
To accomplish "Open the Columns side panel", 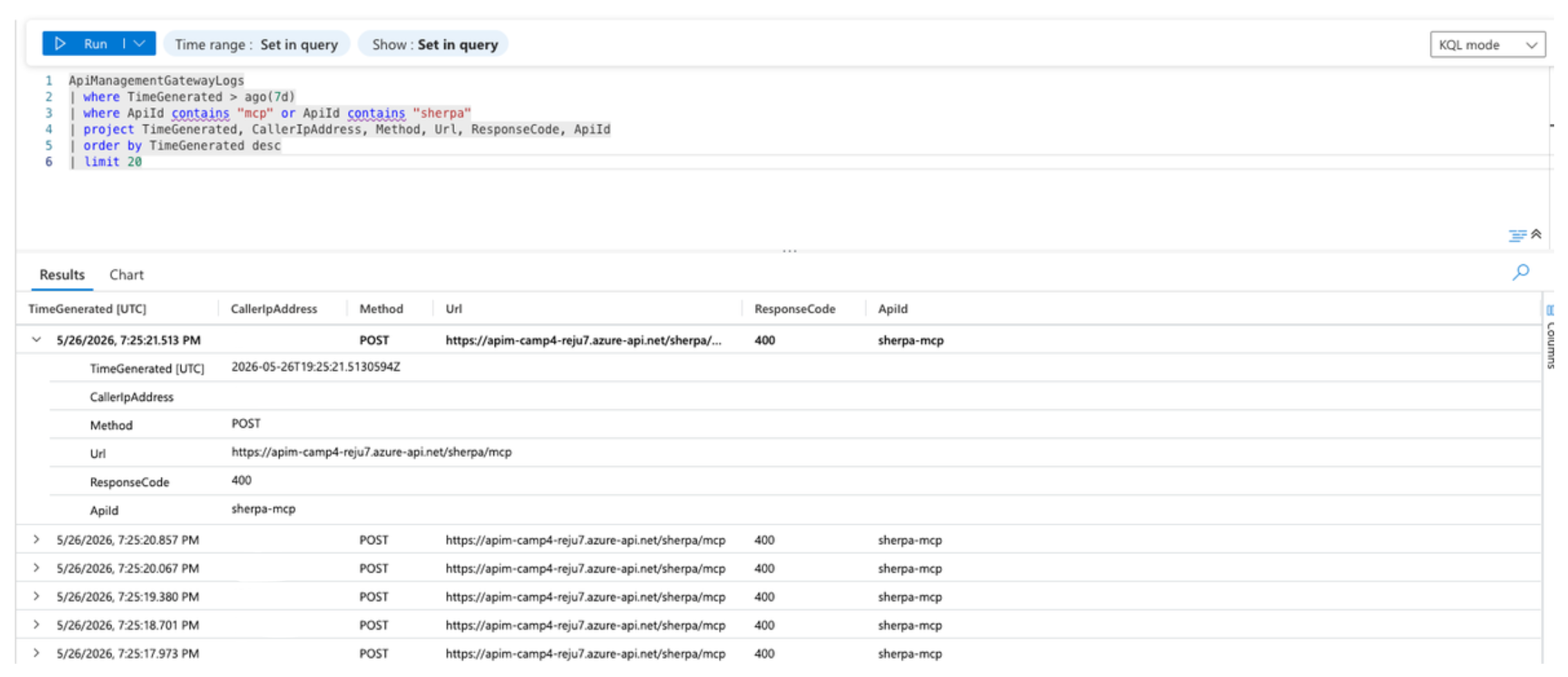I will point(1550,337).
